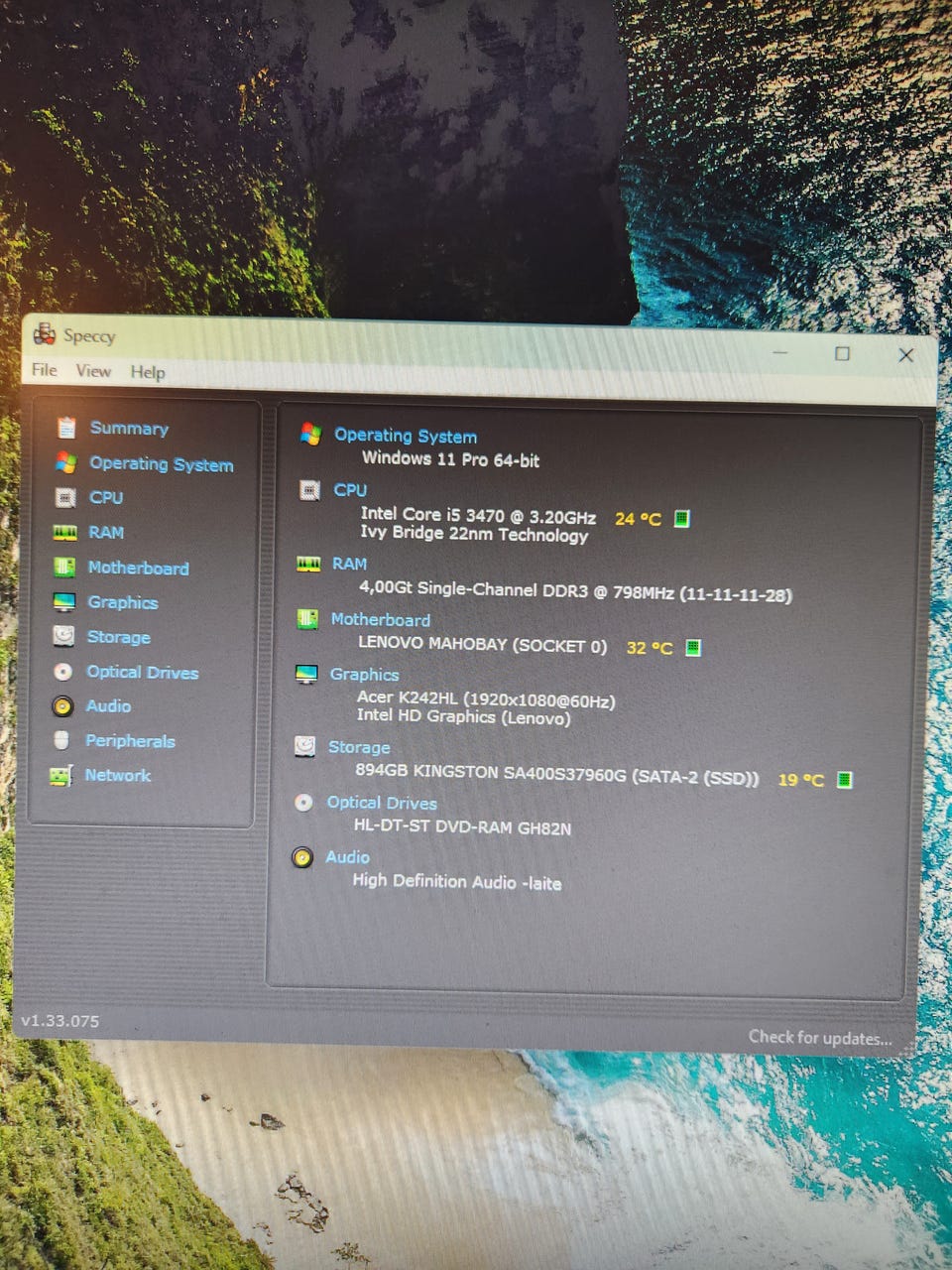This screenshot has height=1270, width=952.
Task: Select Summary in the sidebar
Action: [129, 428]
